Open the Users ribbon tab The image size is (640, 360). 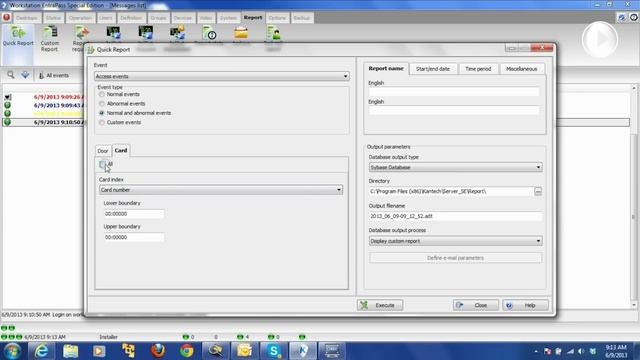[105, 18]
